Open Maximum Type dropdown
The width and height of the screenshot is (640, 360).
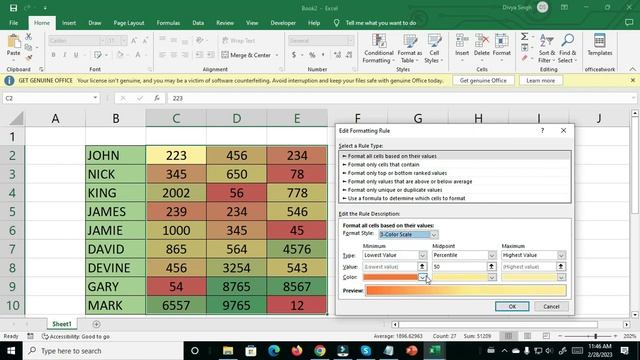pyautogui.click(x=561, y=255)
